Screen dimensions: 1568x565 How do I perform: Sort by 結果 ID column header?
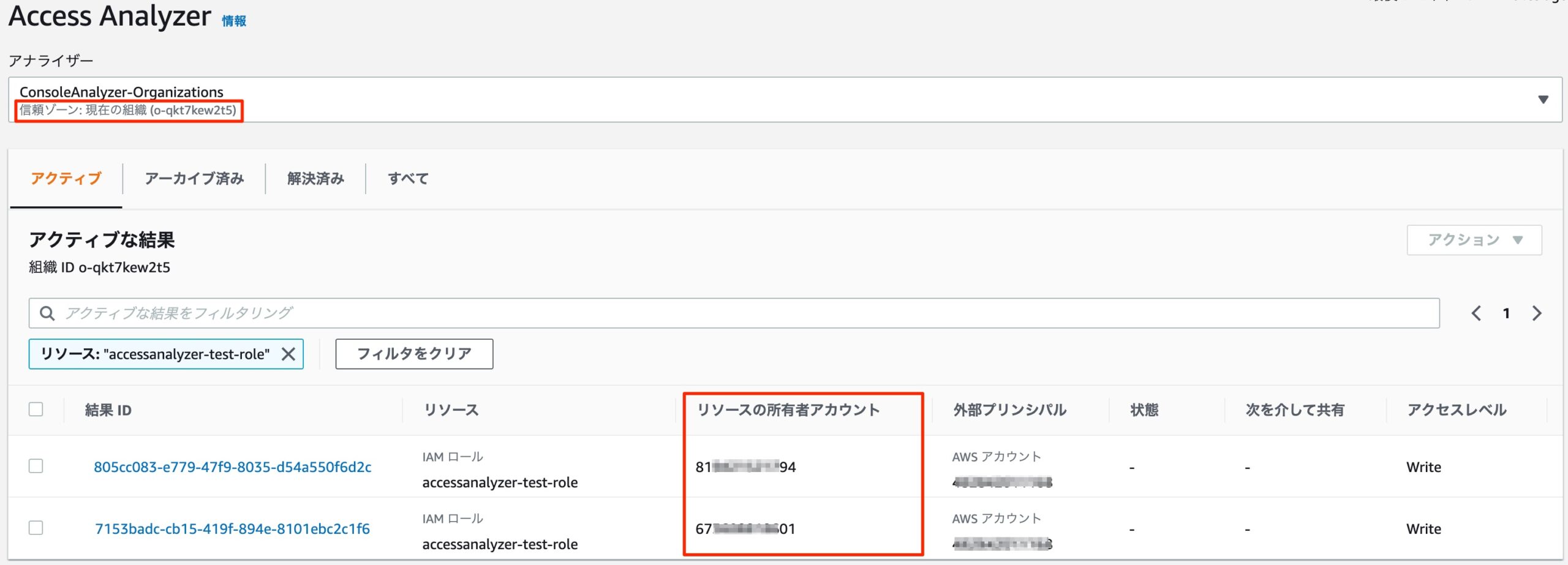coord(108,410)
